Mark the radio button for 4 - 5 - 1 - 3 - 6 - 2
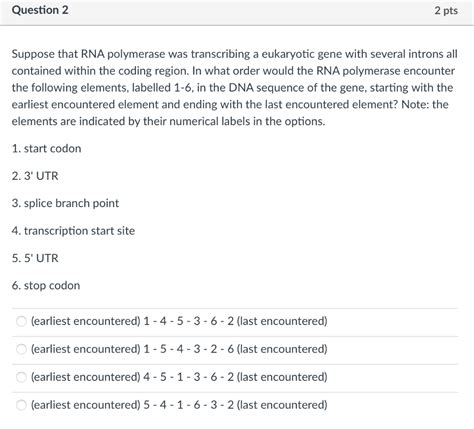This screenshot has width=474, height=429. (x=21, y=377)
